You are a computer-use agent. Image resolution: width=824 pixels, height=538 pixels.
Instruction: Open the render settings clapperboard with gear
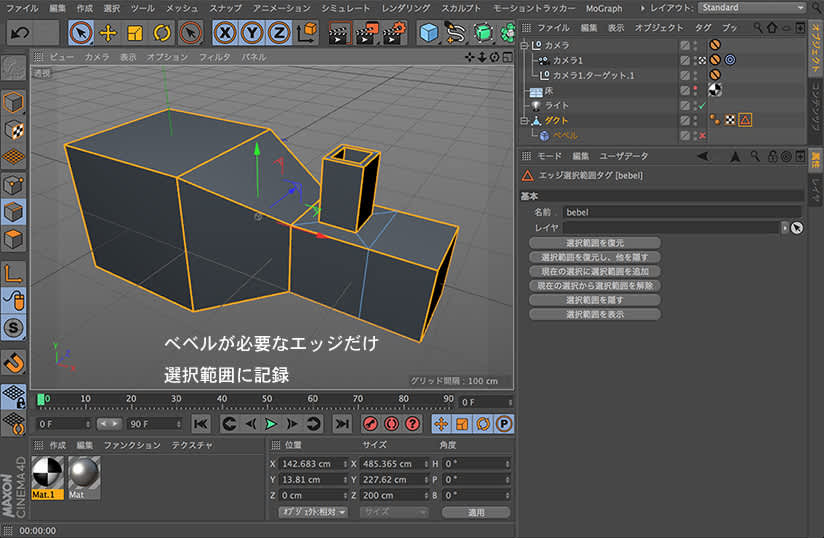pyautogui.click(x=393, y=34)
